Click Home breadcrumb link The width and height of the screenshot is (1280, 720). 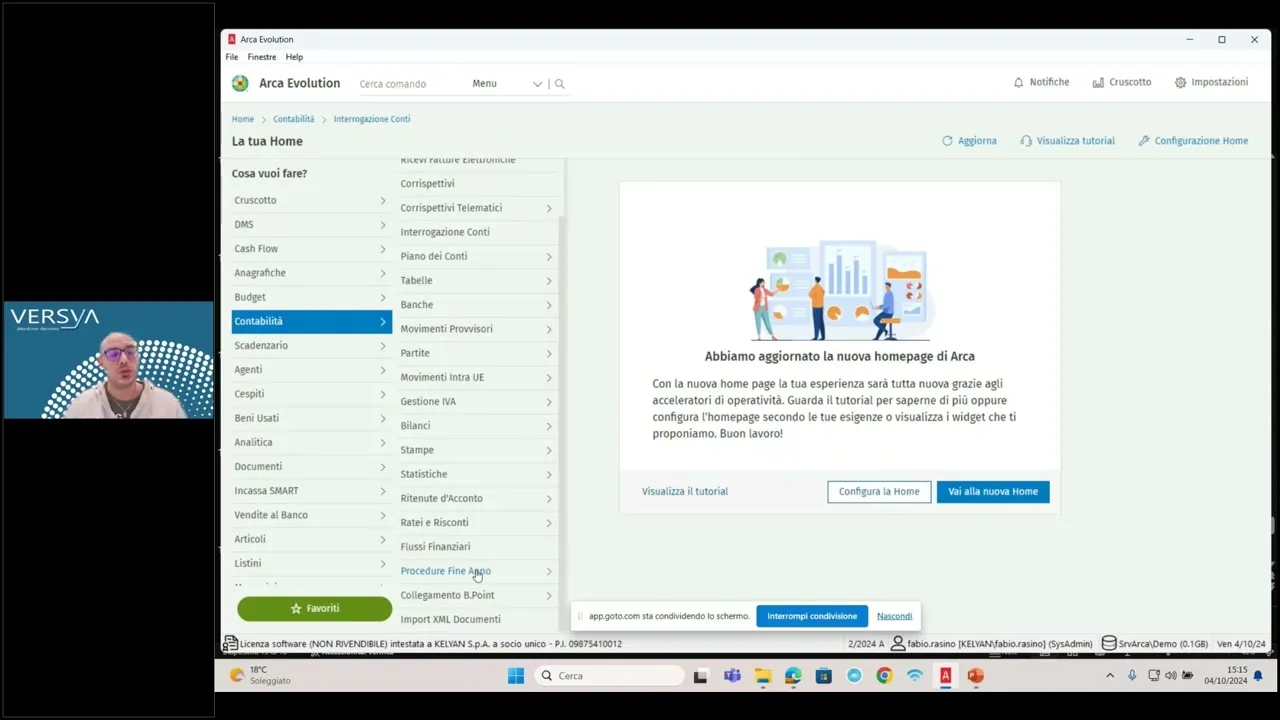(243, 119)
